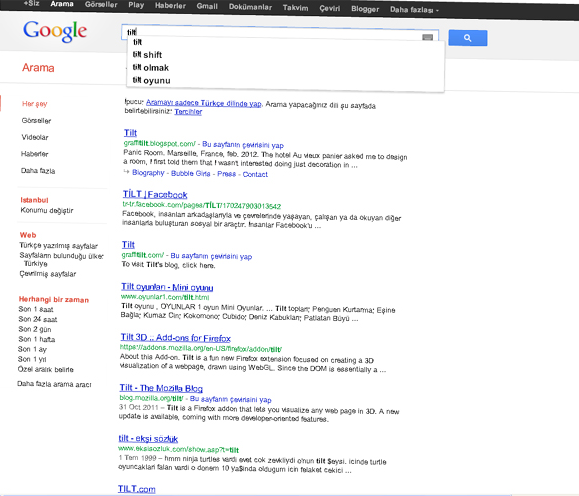Open Çeviri in the top bar
This screenshot has width=579, height=496.
click(329, 8)
